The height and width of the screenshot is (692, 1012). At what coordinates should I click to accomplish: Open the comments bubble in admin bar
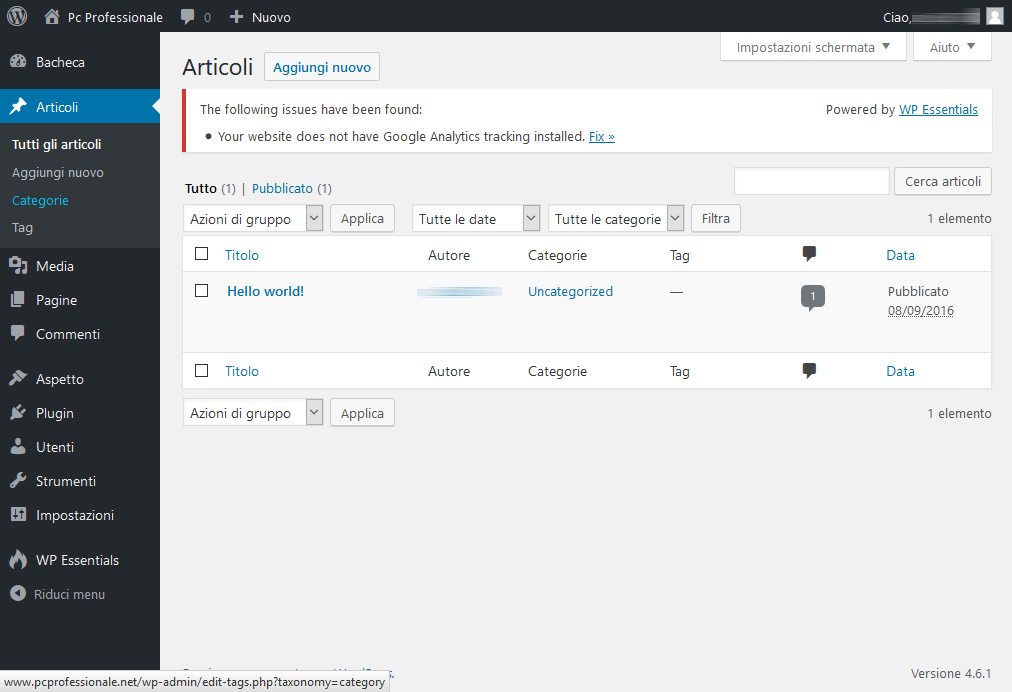[x=188, y=17]
